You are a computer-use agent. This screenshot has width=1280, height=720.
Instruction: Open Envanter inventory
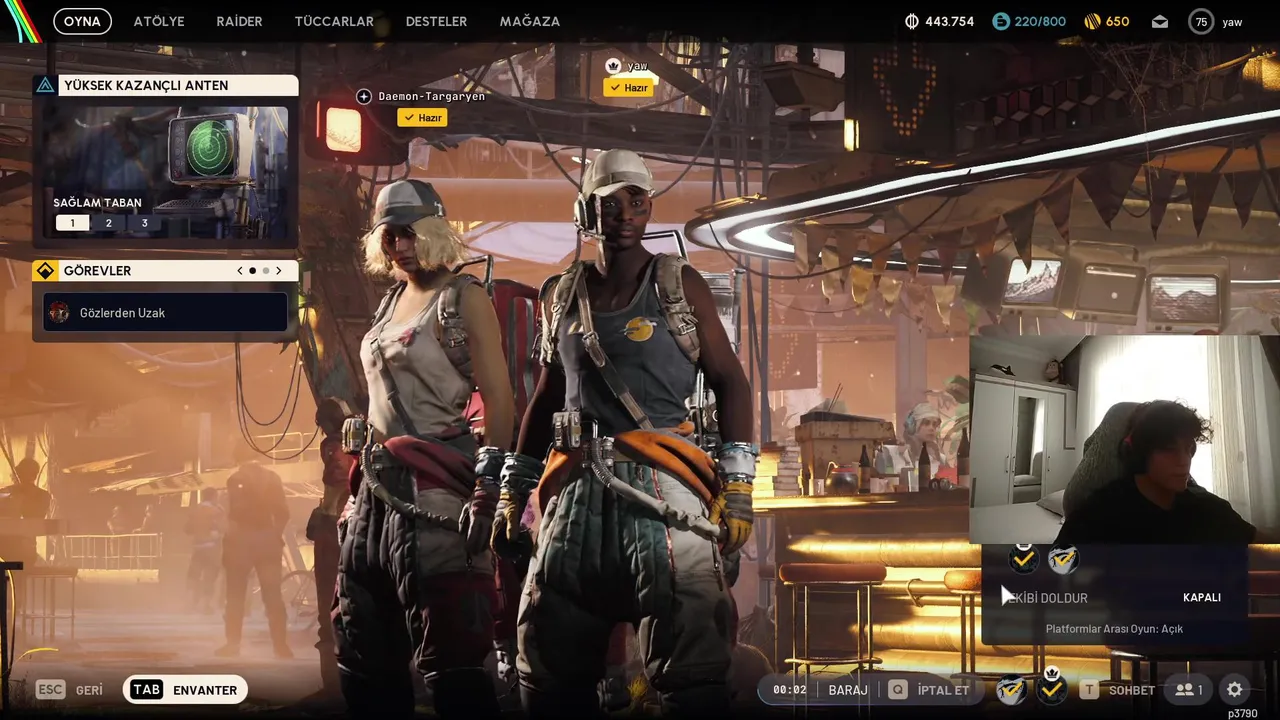pos(205,690)
